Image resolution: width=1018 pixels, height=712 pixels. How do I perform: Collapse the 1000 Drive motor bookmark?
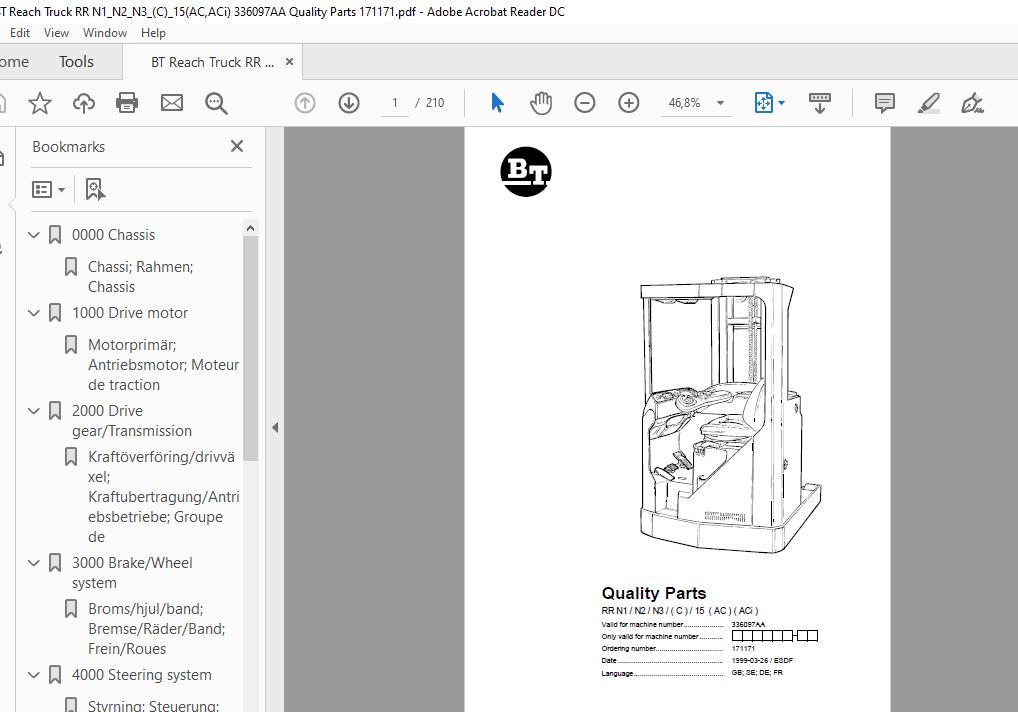tap(34, 313)
